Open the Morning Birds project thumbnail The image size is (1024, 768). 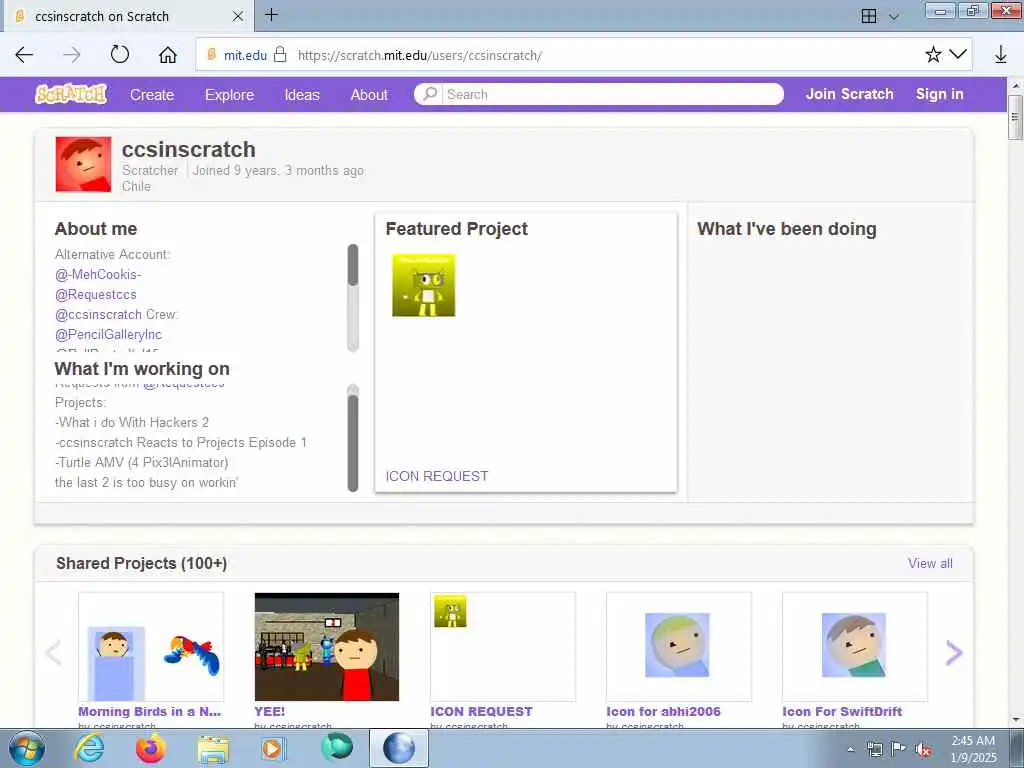tap(151, 647)
